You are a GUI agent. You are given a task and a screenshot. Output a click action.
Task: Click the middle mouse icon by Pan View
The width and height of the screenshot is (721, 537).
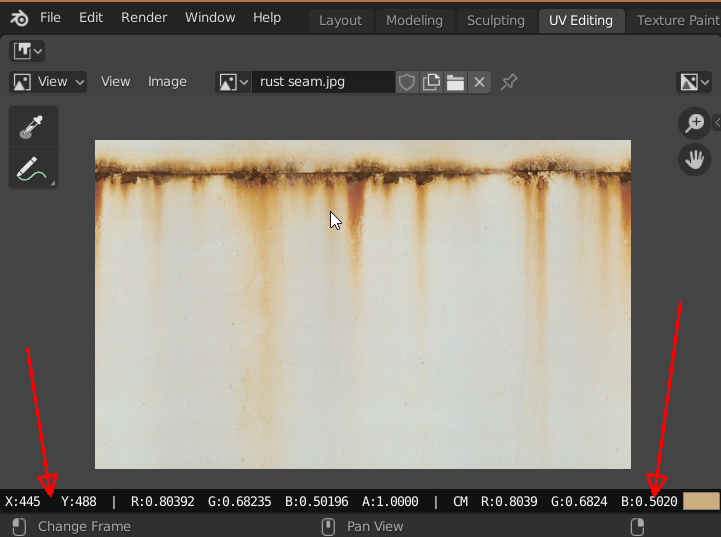pyautogui.click(x=328, y=527)
